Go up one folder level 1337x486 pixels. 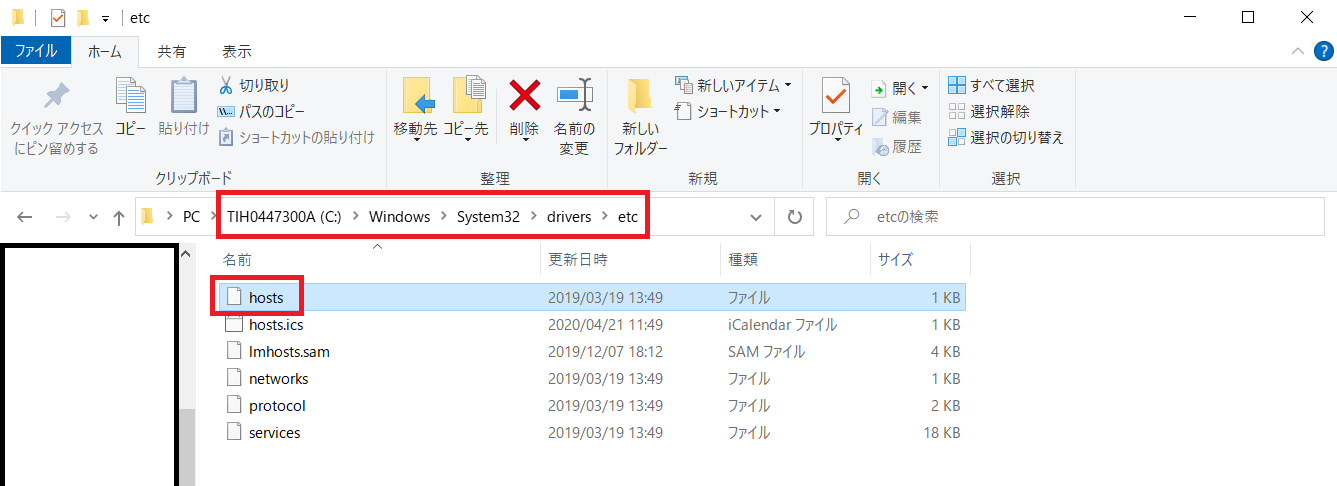pyautogui.click(x=119, y=217)
